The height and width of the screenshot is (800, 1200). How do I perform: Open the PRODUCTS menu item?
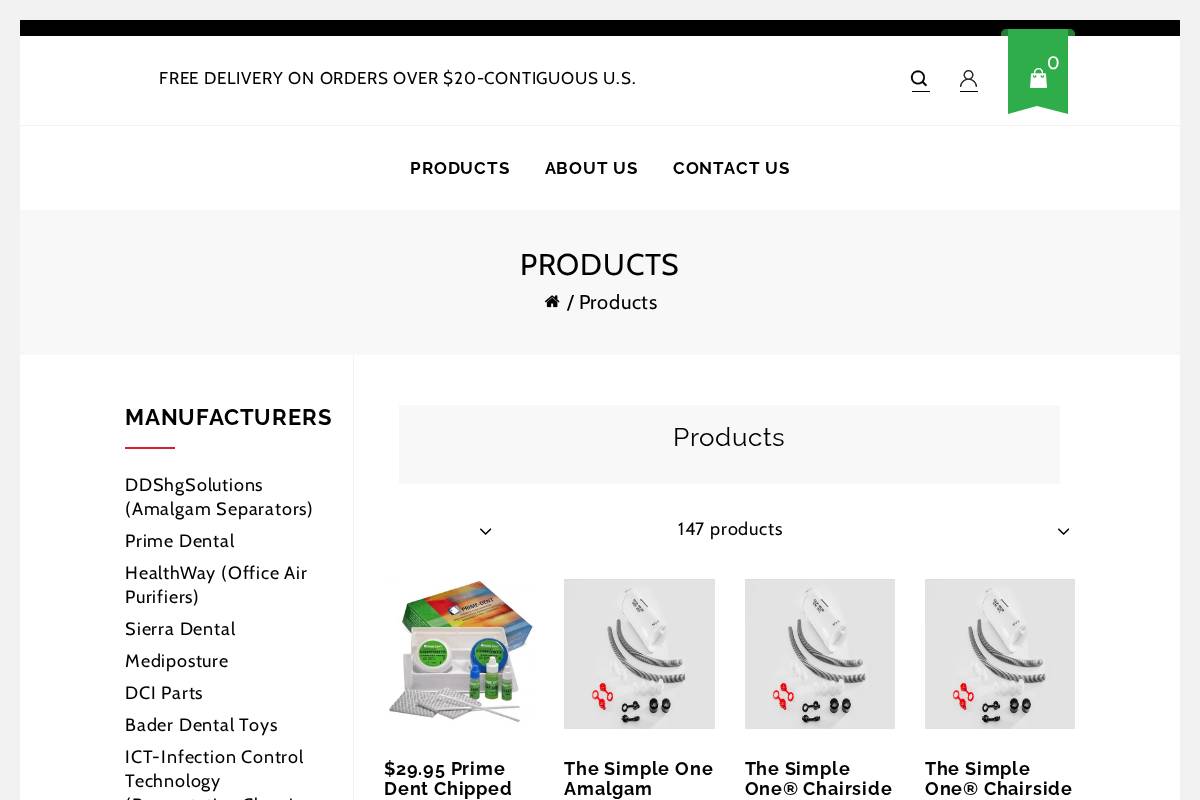point(460,168)
